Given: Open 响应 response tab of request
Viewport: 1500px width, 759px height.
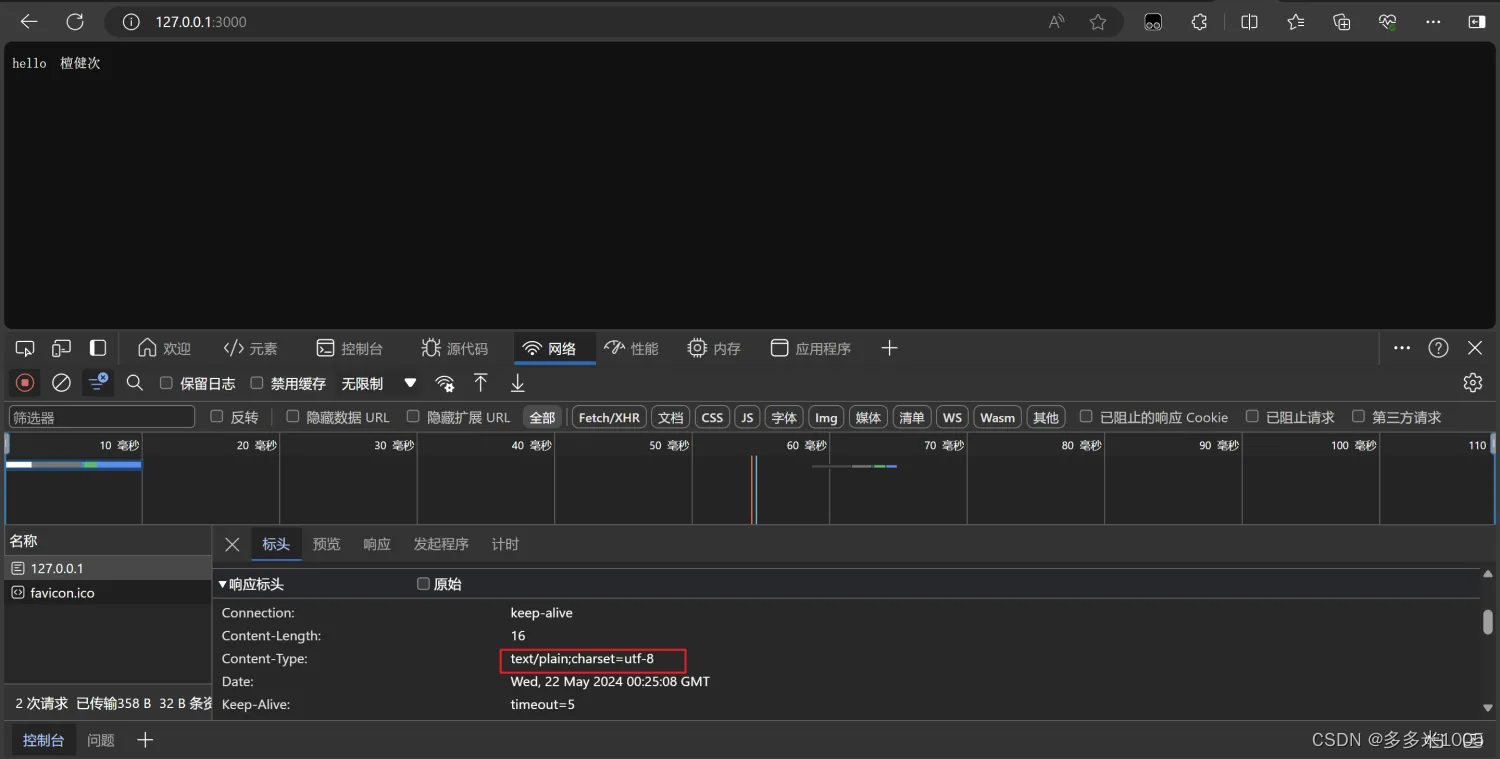Looking at the screenshot, I should (x=377, y=544).
